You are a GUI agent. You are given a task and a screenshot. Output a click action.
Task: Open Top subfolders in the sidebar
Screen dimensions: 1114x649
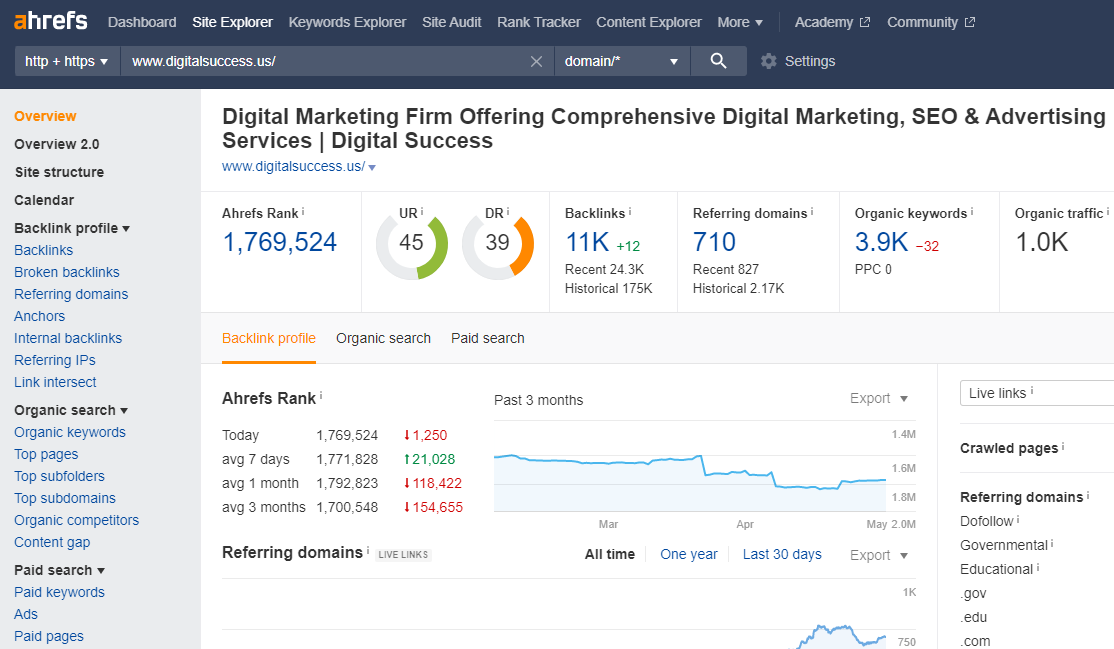pyautogui.click(x=59, y=476)
